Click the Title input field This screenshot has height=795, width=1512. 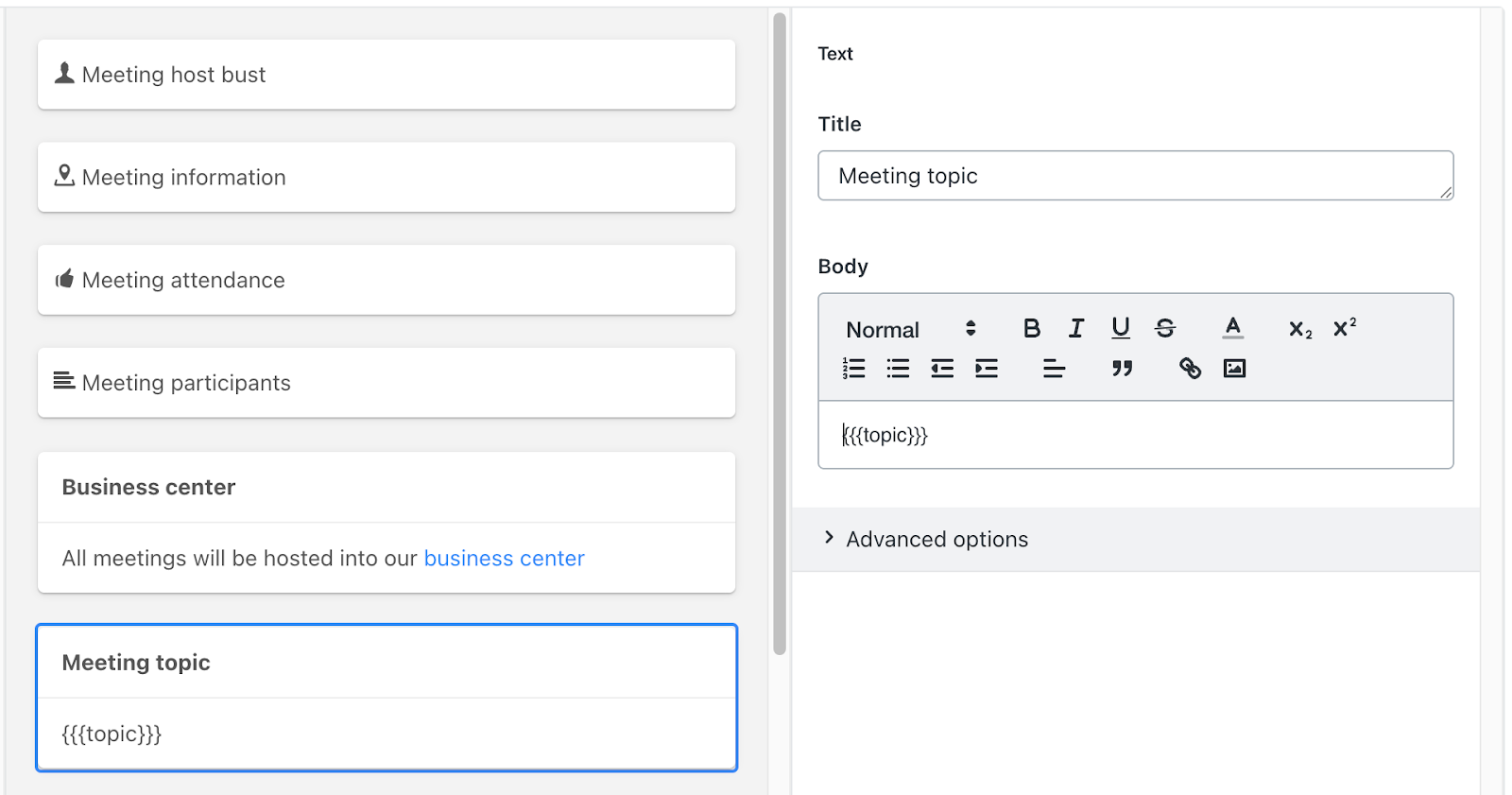pos(1135,176)
